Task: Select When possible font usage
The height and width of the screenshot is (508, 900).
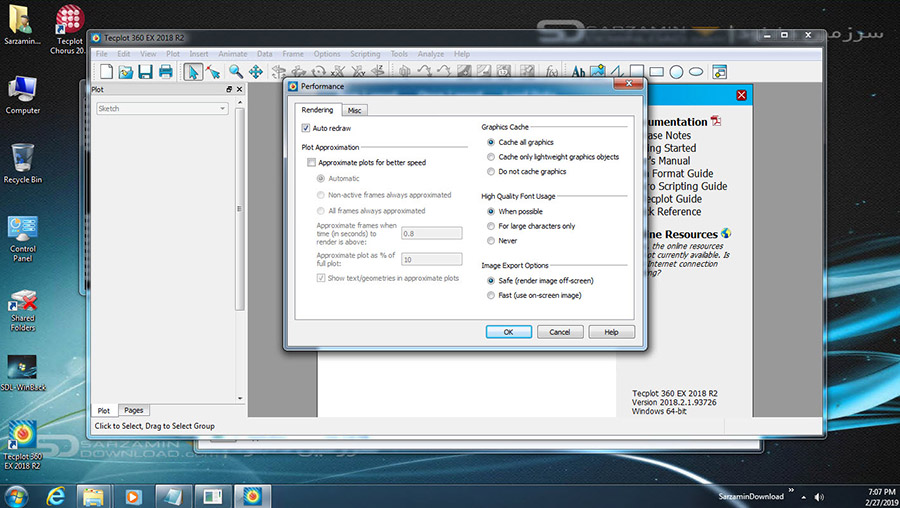Action: click(491, 211)
